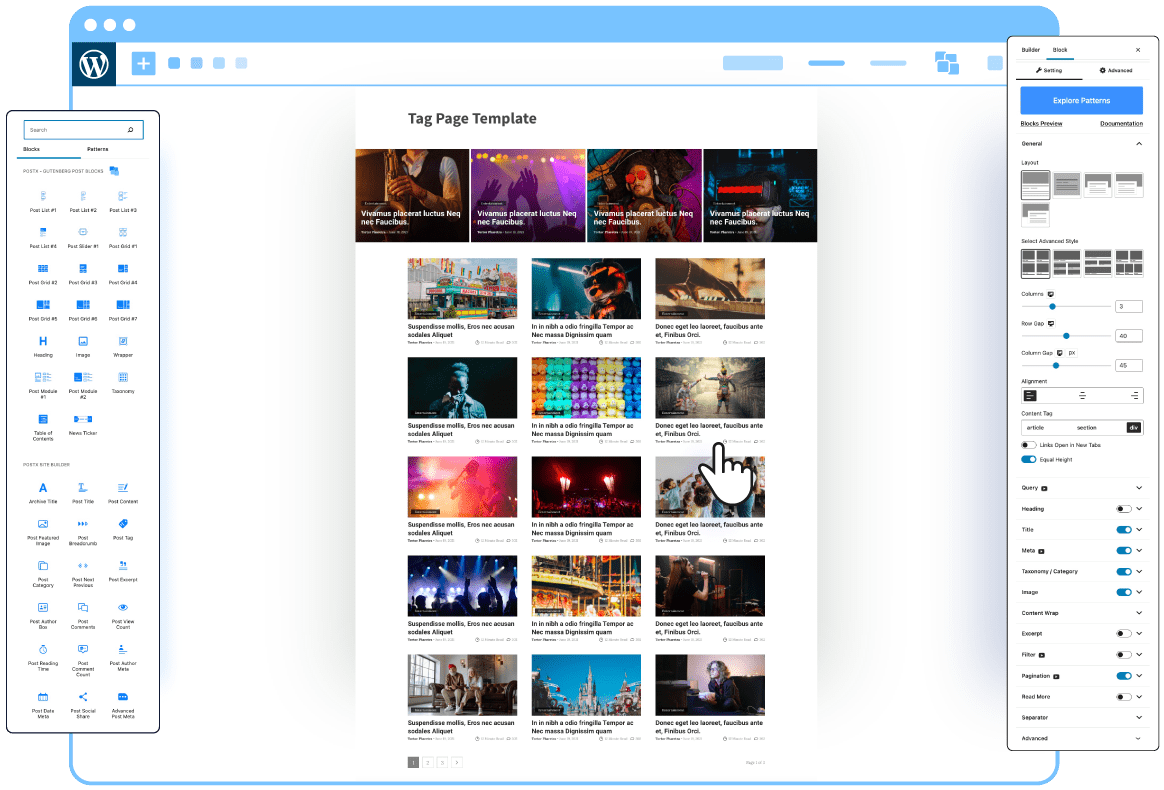The width and height of the screenshot is (1164, 790).
Task: Insert the Post Title block
Action: (x=83, y=493)
